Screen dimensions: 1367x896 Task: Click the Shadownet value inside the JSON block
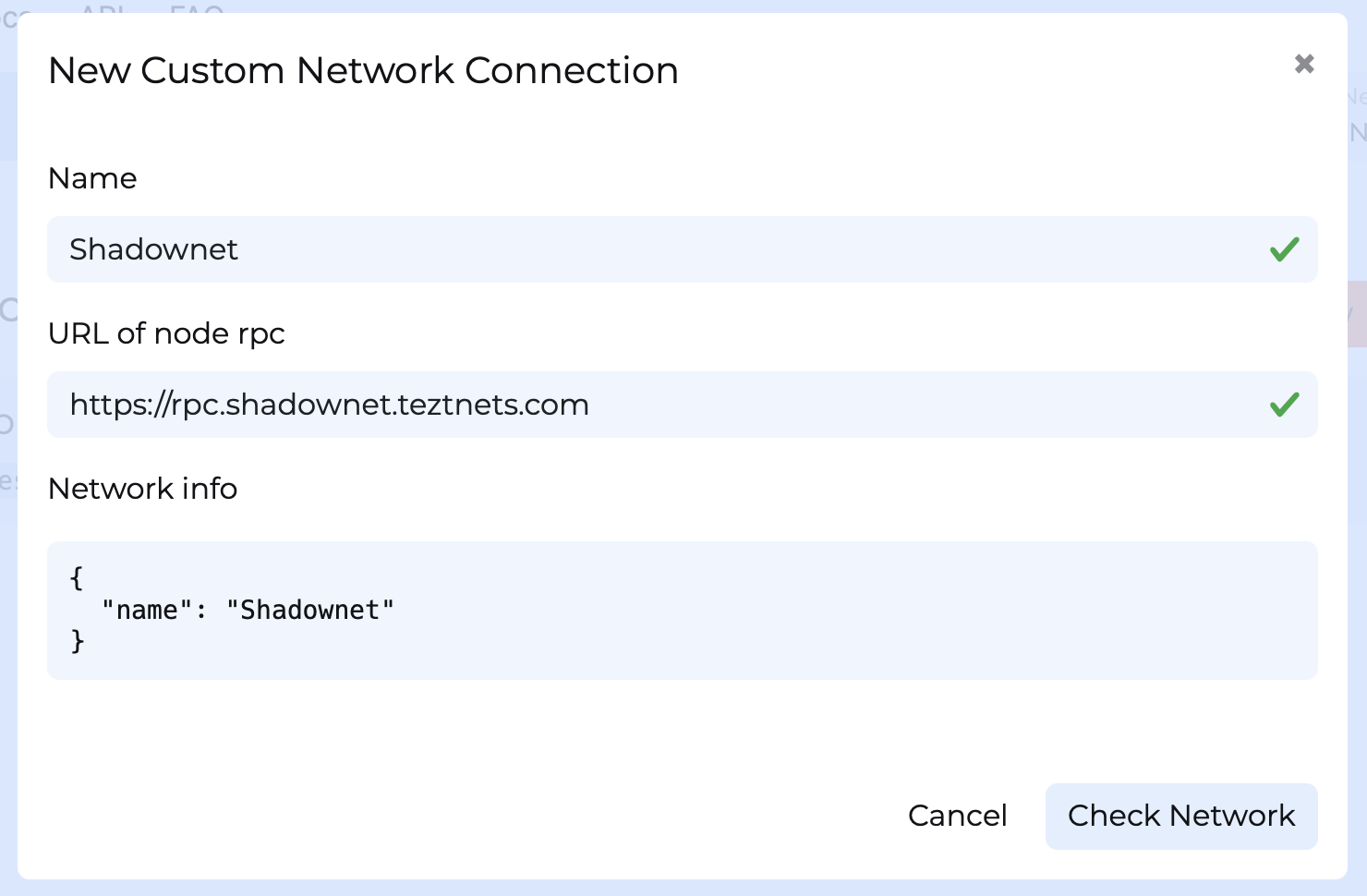click(312, 610)
